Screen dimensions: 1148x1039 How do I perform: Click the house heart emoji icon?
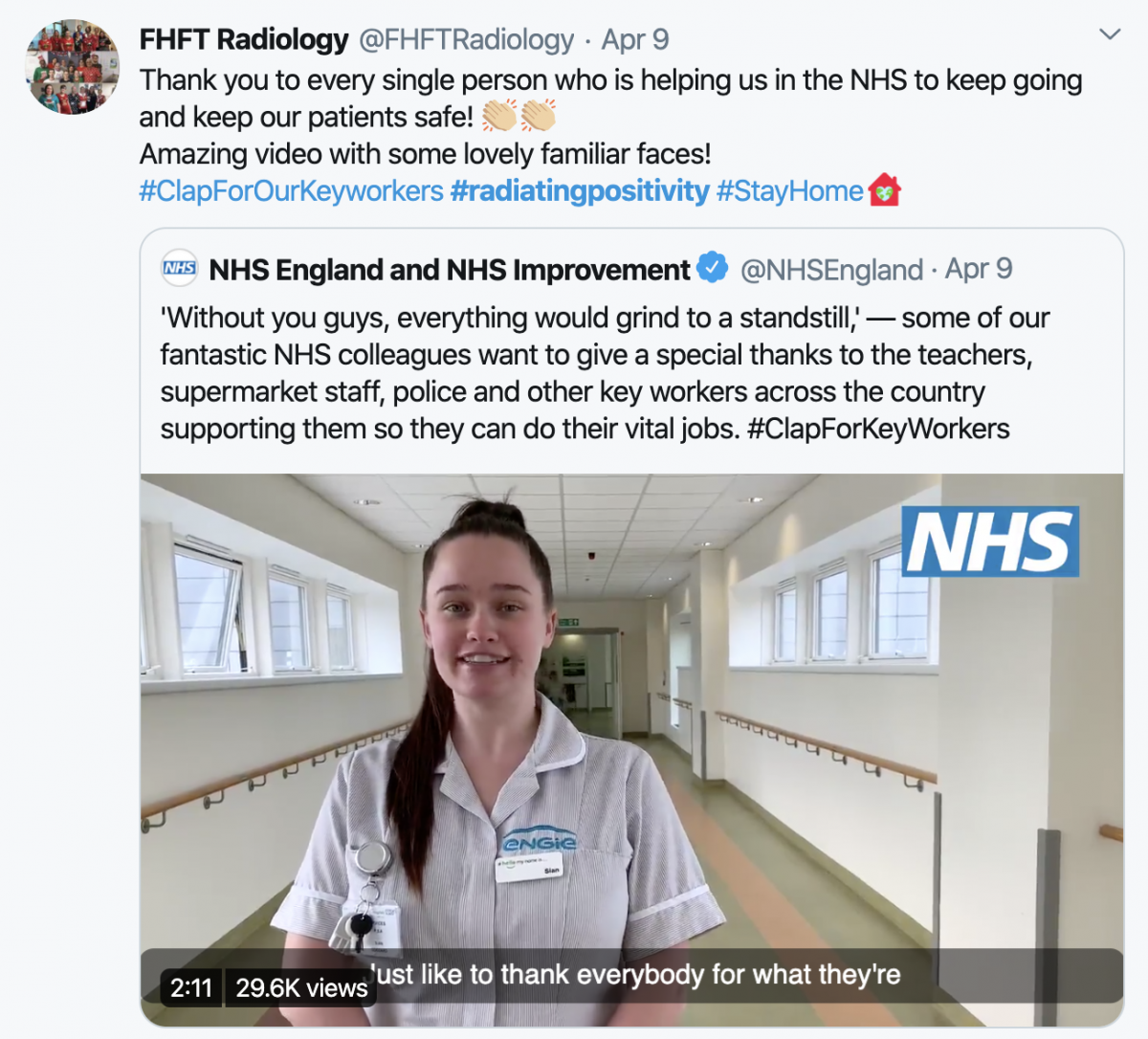click(x=885, y=189)
